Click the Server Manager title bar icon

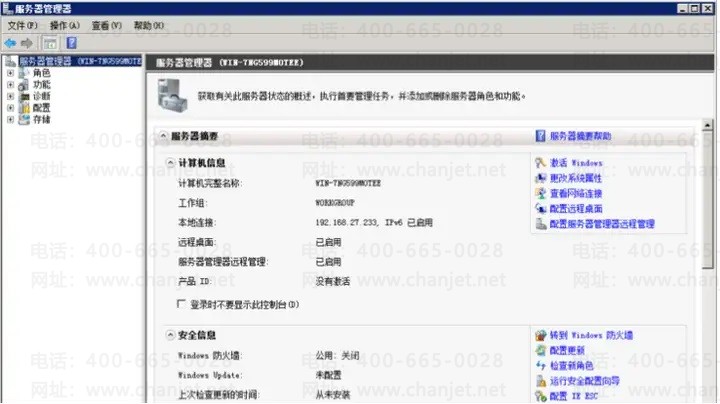pyautogui.click(x=7, y=8)
